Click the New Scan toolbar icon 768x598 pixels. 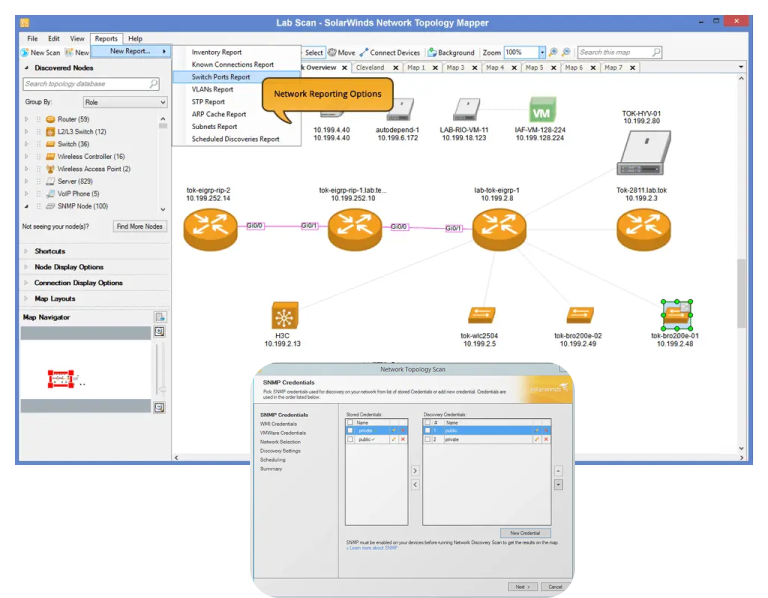click(x=24, y=52)
